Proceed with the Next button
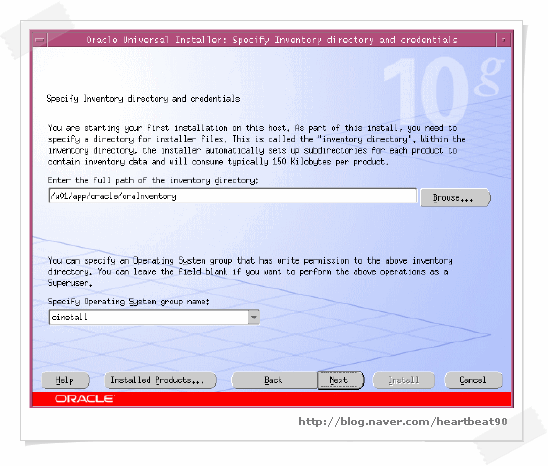The width and height of the screenshot is (548, 466). (x=340, y=380)
